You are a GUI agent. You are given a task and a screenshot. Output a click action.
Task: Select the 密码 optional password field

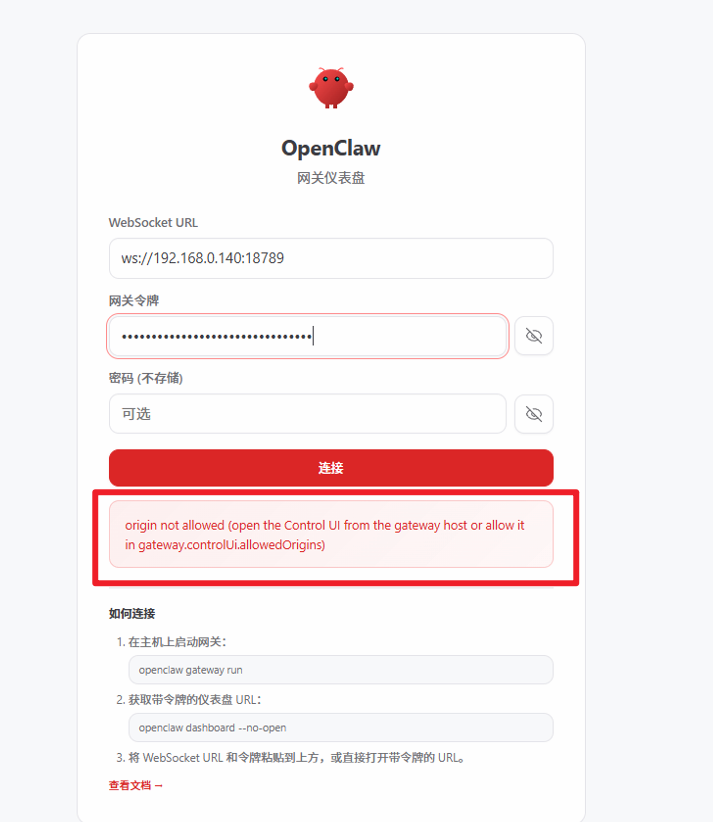point(308,414)
